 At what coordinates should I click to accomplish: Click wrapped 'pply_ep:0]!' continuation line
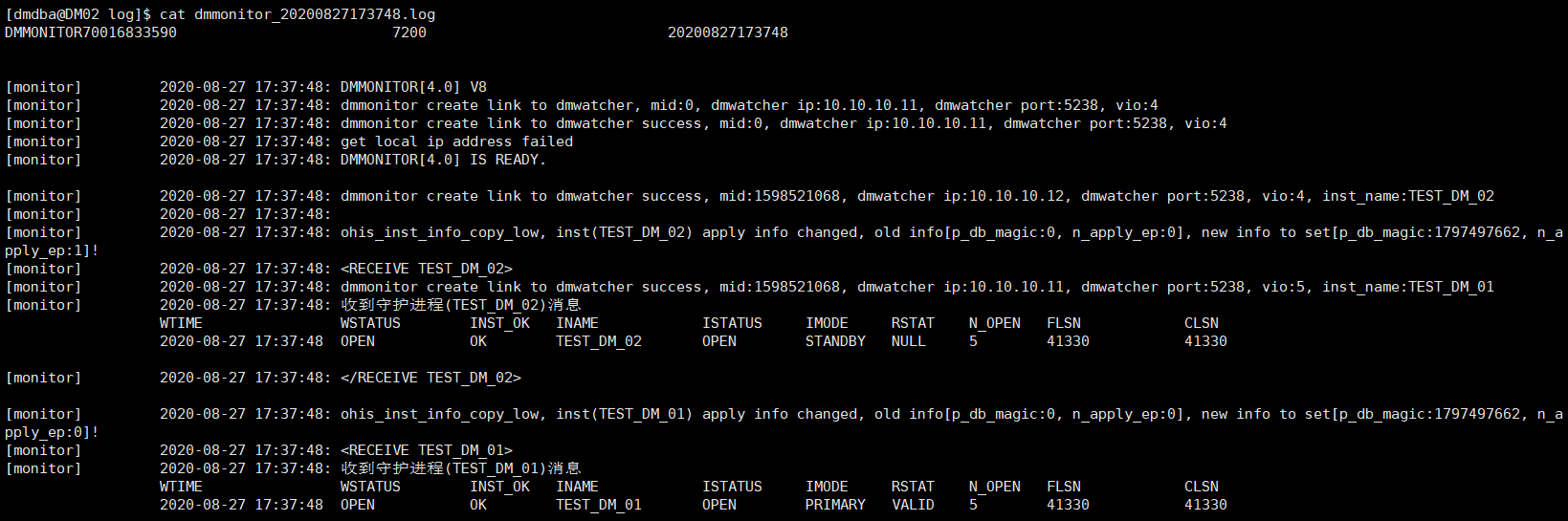click(x=52, y=432)
